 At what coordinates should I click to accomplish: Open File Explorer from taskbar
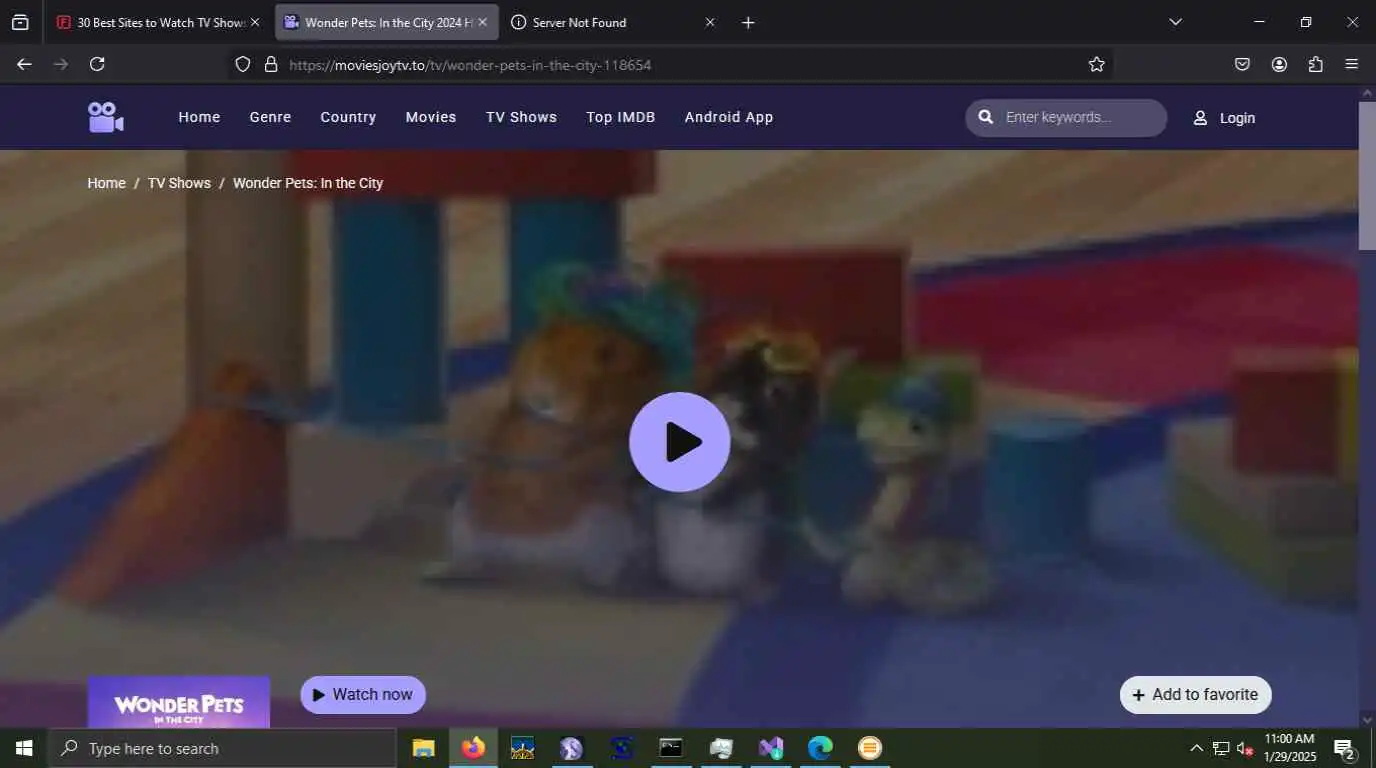tap(424, 748)
